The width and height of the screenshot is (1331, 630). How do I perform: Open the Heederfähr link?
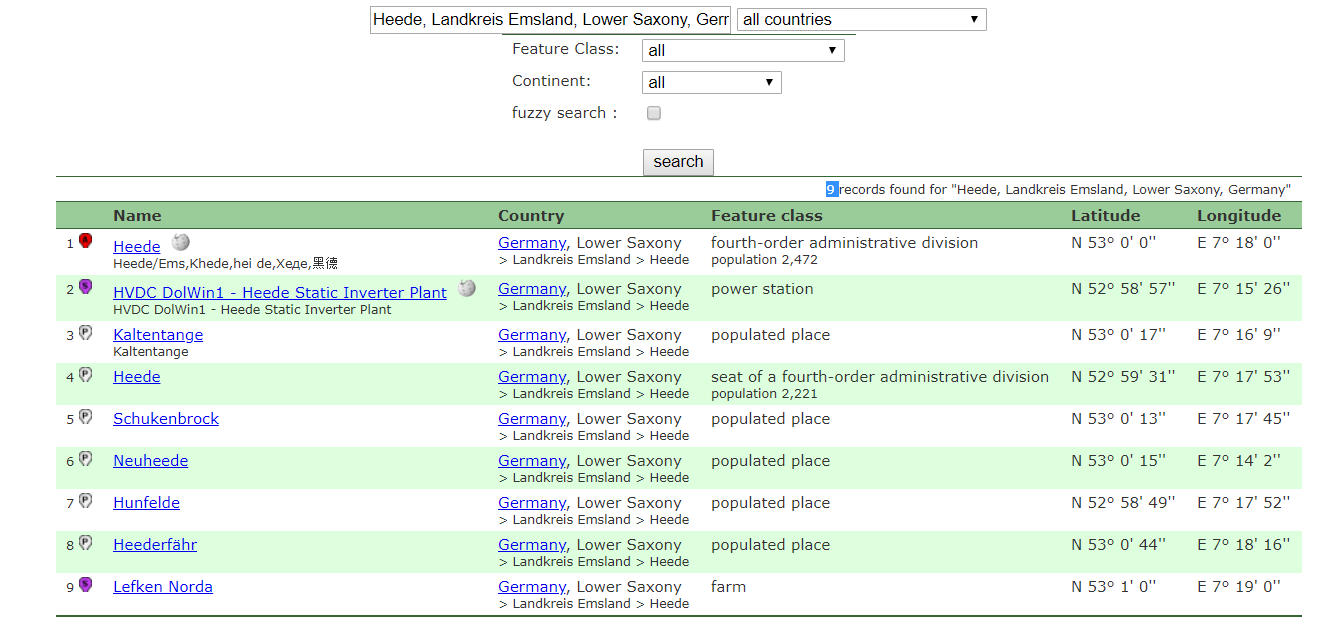pos(155,544)
